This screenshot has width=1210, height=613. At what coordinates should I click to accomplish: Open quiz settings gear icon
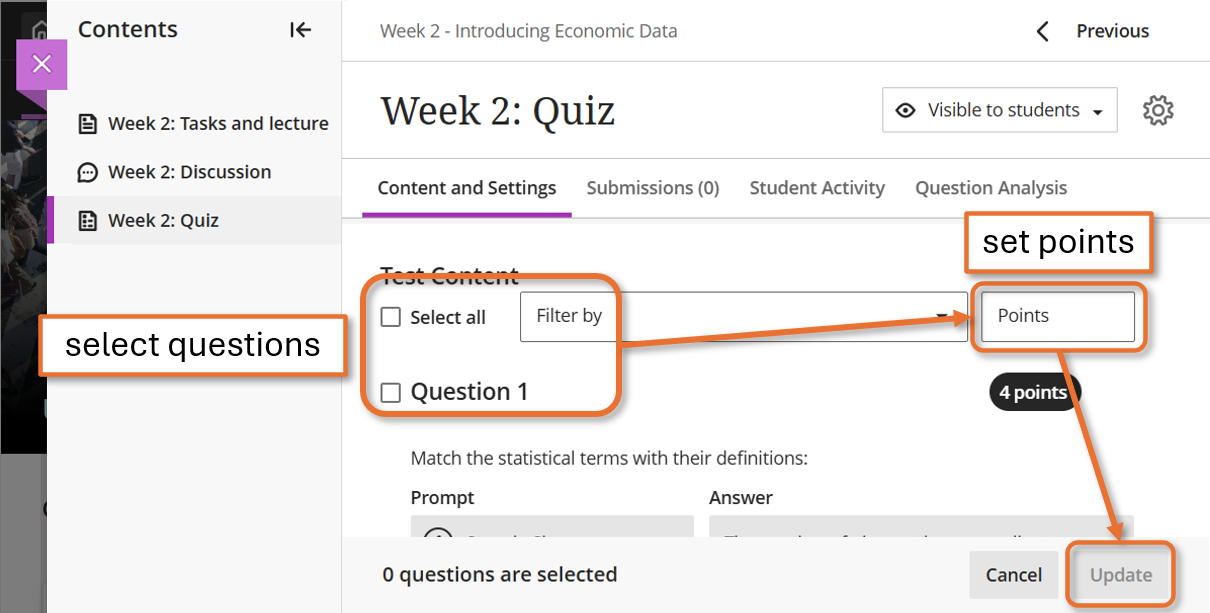point(1158,110)
